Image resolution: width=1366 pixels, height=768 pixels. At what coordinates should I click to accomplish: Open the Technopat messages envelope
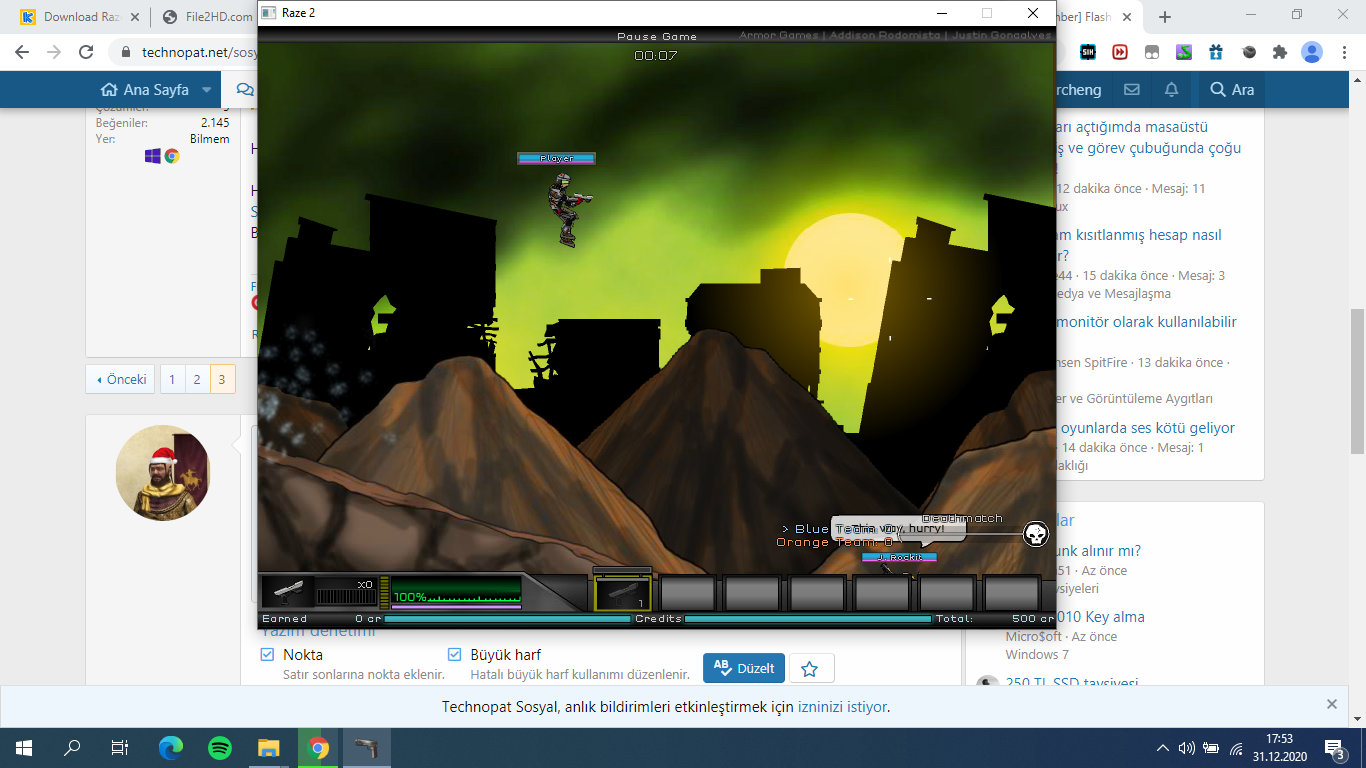[x=1132, y=89]
